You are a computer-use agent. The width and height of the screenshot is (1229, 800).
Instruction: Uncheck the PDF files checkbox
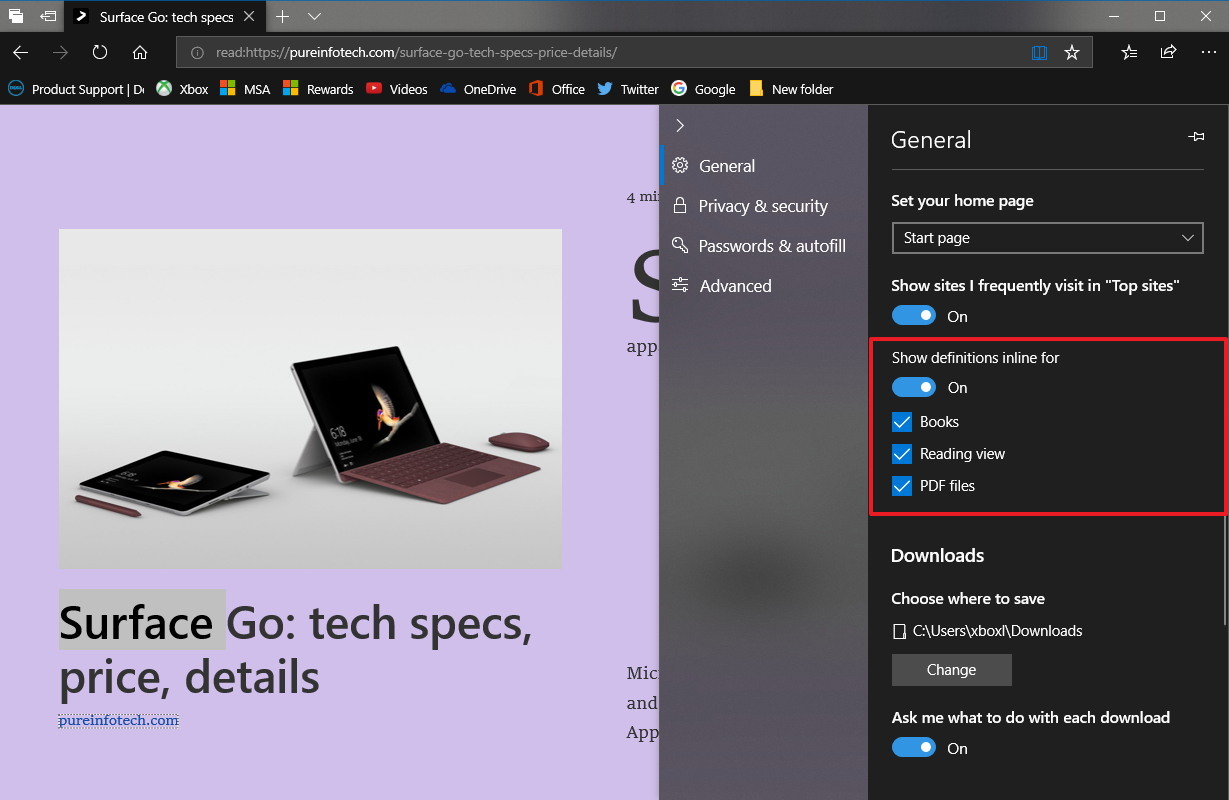[902, 486]
